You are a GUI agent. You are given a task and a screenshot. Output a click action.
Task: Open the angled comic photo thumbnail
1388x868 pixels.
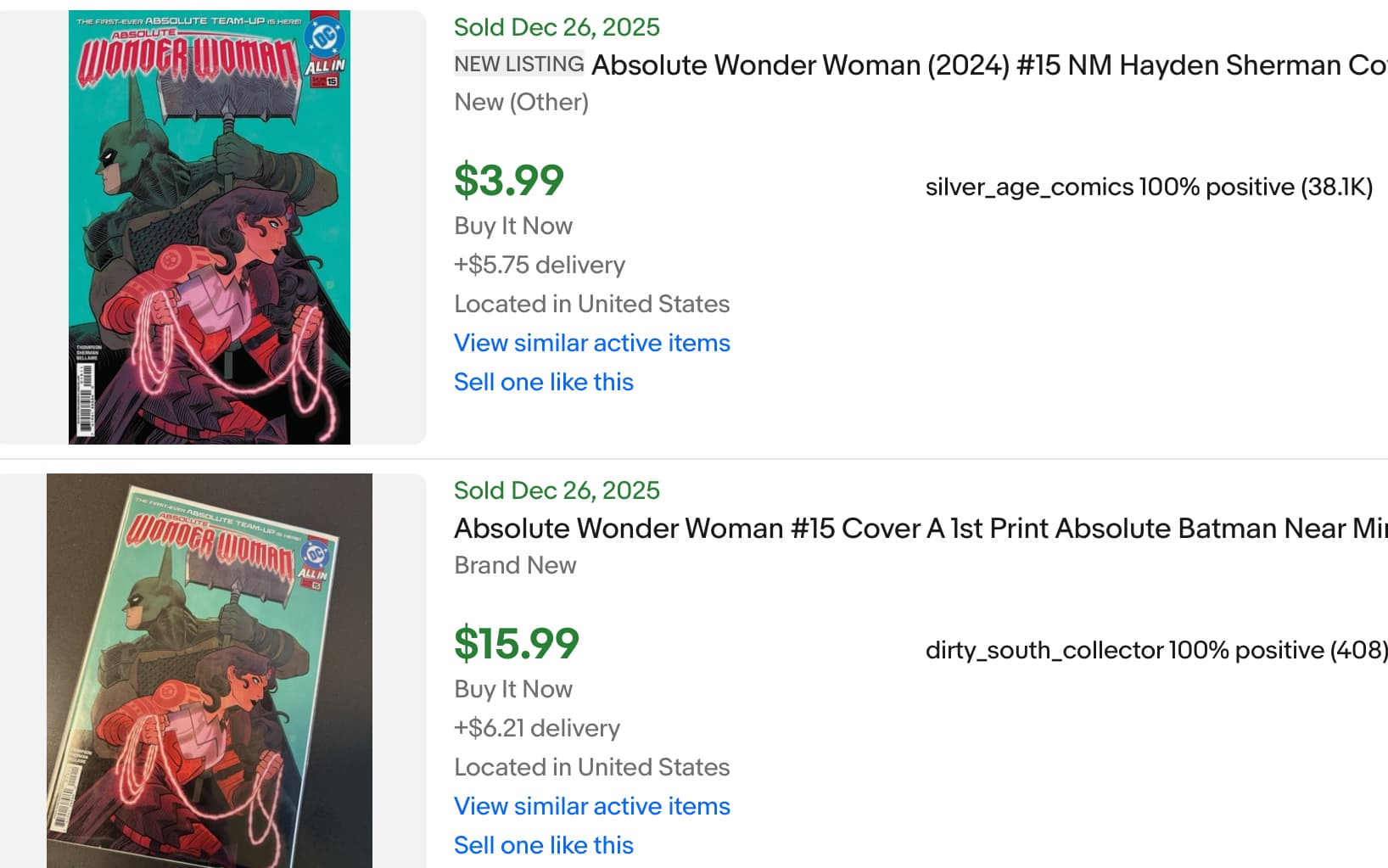210,670
